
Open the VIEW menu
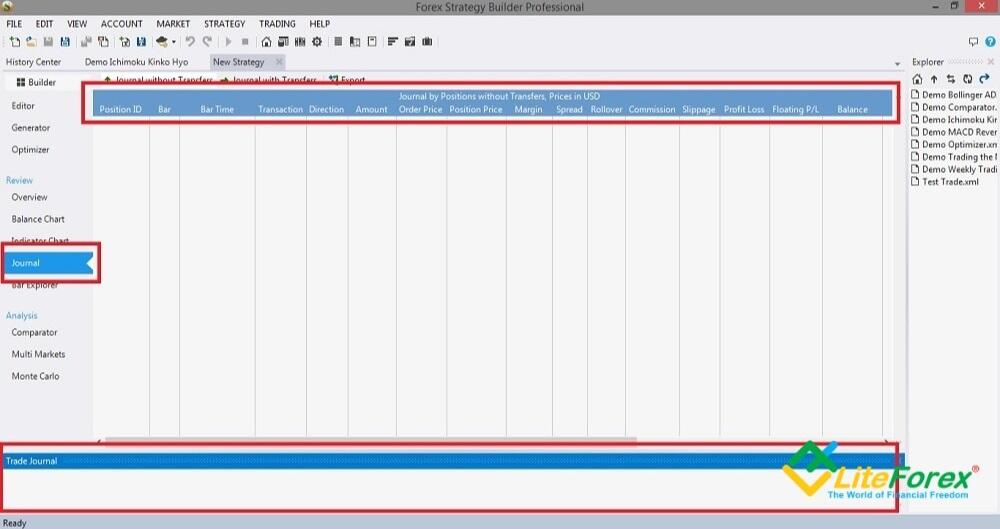click(x=77, y=24)
